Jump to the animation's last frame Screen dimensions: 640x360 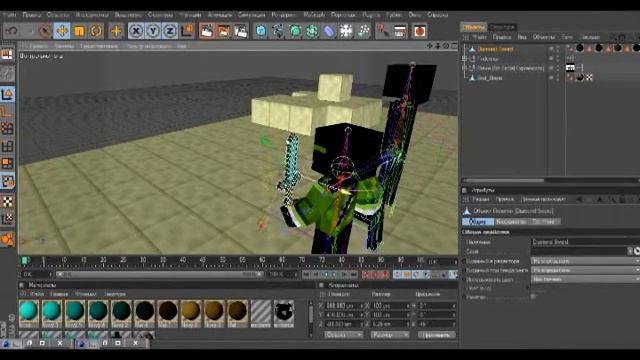353,275
